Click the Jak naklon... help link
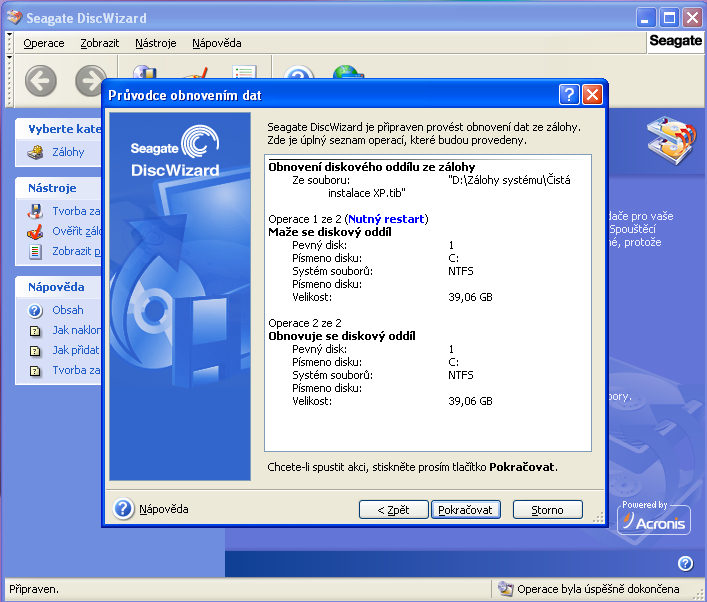 pos(77,331)
